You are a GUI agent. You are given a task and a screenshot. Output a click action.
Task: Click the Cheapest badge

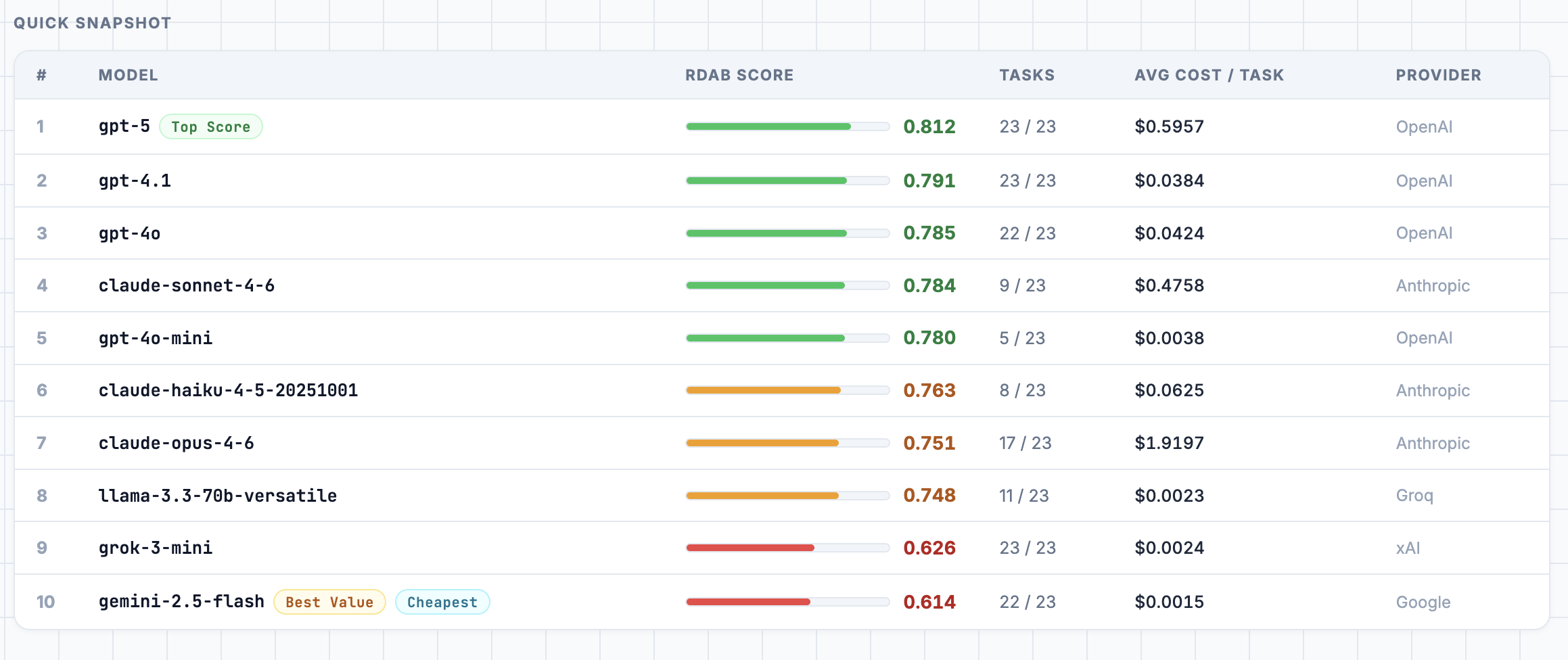[442, 602]
